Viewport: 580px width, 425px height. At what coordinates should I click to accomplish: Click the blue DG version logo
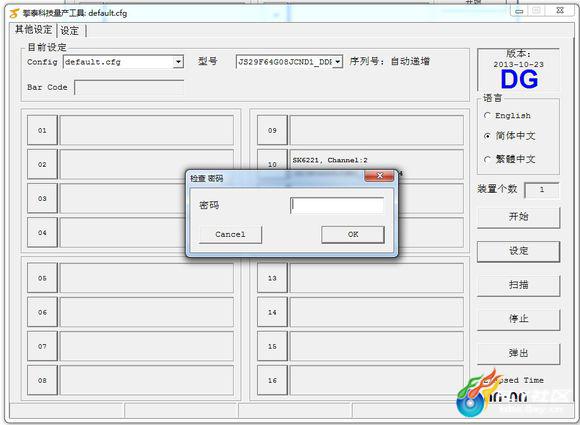pos(519,79)
